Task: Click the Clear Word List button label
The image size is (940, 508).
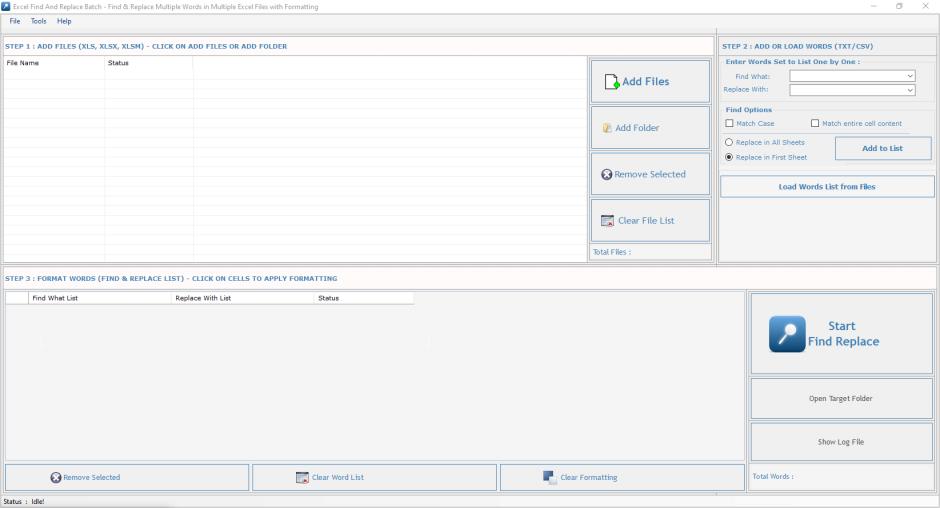Action: pos(338,477)
